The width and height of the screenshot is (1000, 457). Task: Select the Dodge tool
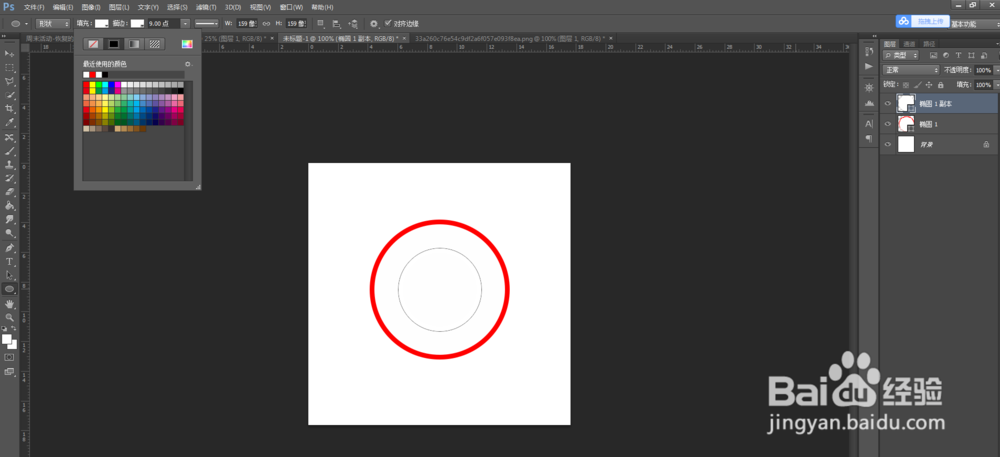[x=10, y=233]
